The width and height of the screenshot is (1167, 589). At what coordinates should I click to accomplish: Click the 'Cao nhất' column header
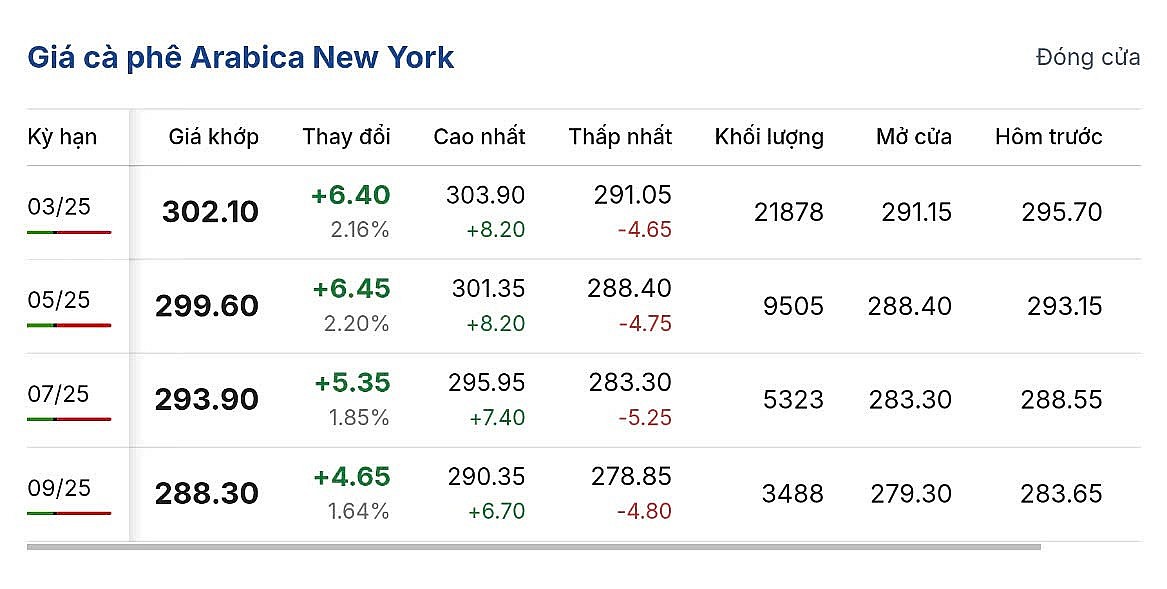click(479, 137)
